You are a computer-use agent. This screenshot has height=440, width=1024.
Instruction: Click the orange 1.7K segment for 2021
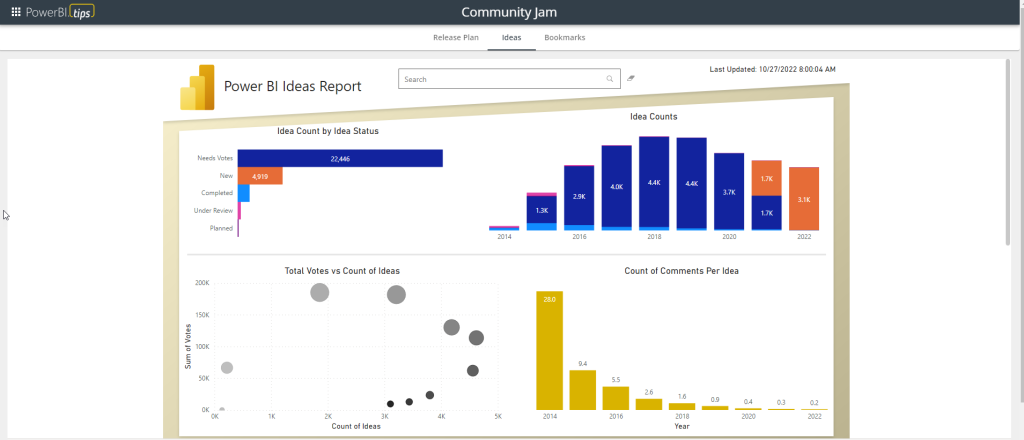coord(766,178)
